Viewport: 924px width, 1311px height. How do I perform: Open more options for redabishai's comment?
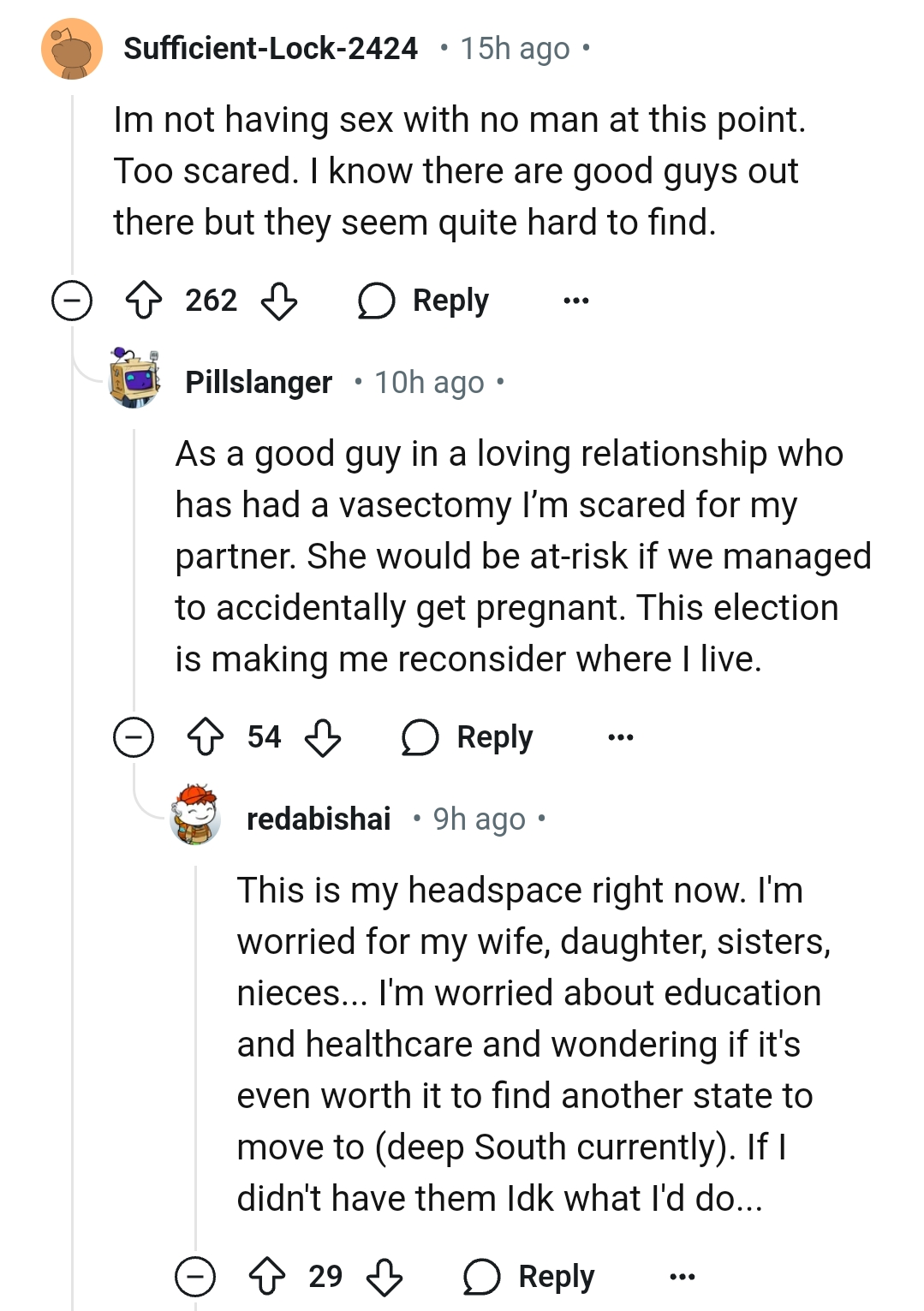[683, 1277]
